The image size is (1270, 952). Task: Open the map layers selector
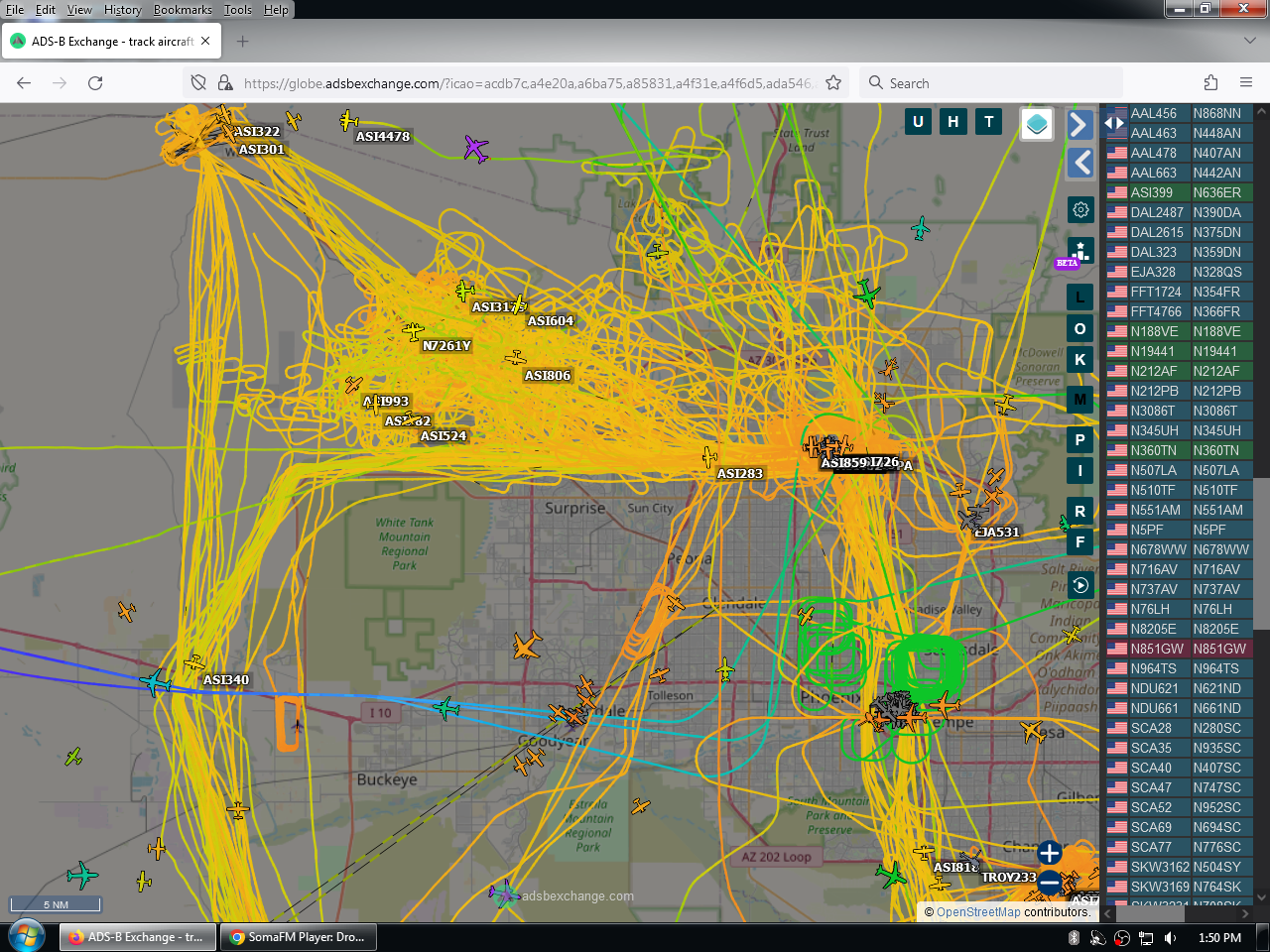(1037, 124)
